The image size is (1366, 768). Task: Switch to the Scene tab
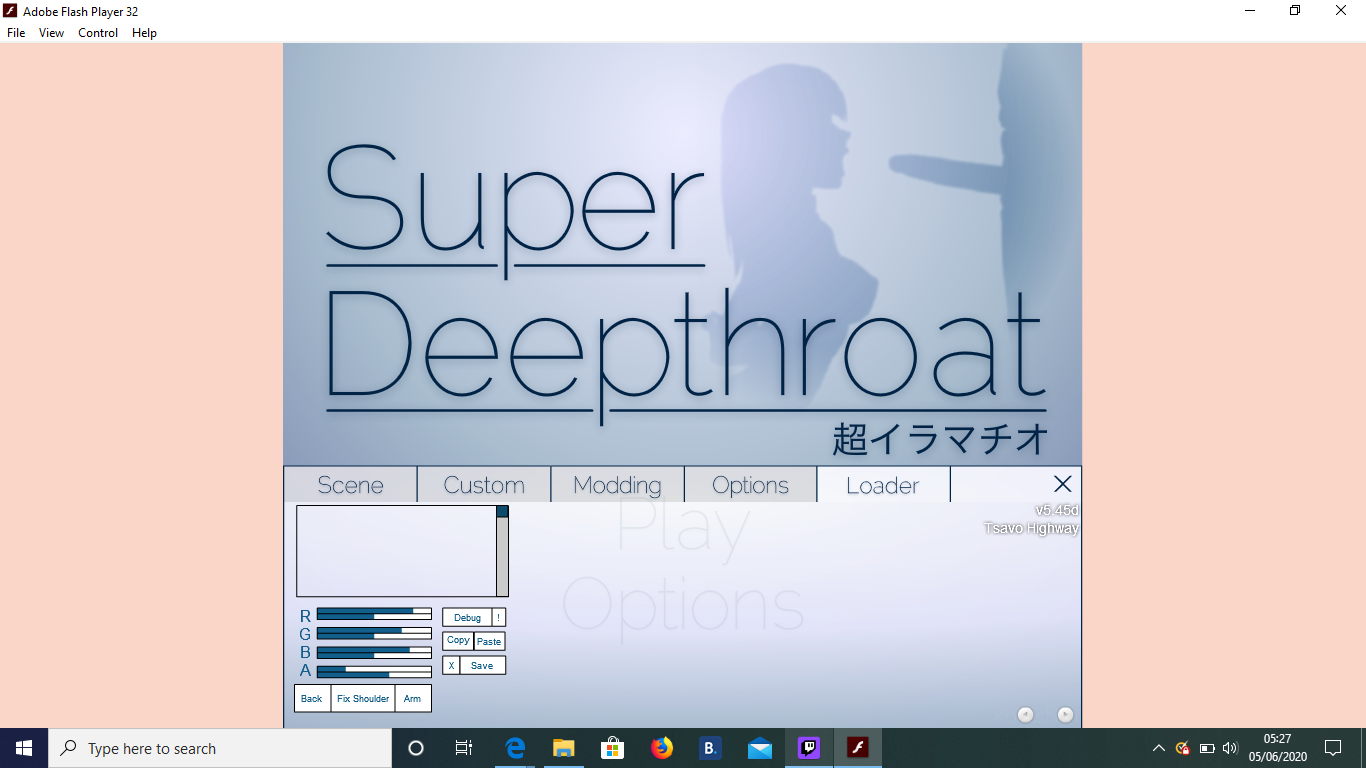tap(350, 485)
